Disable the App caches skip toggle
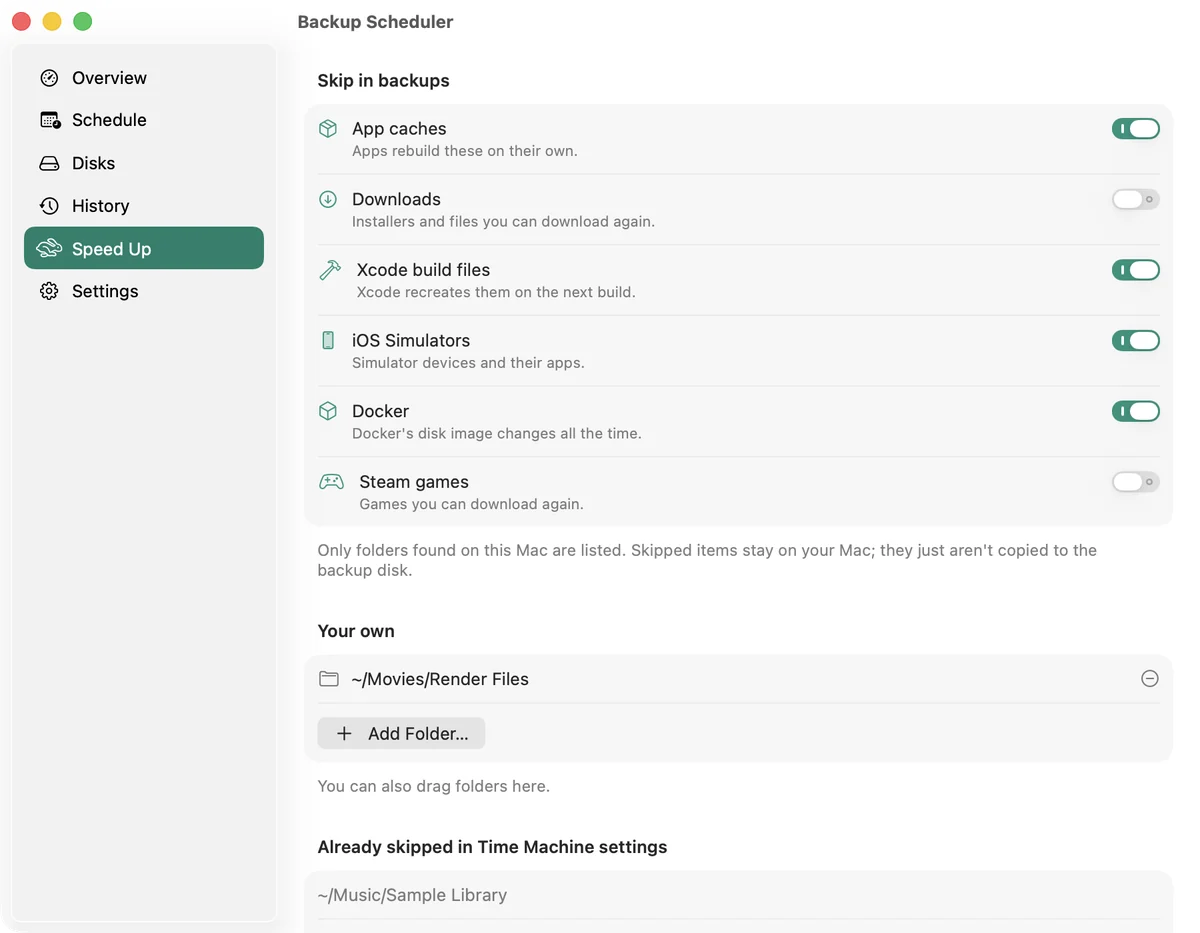 pyautogui.click(x=1136, y=129)
